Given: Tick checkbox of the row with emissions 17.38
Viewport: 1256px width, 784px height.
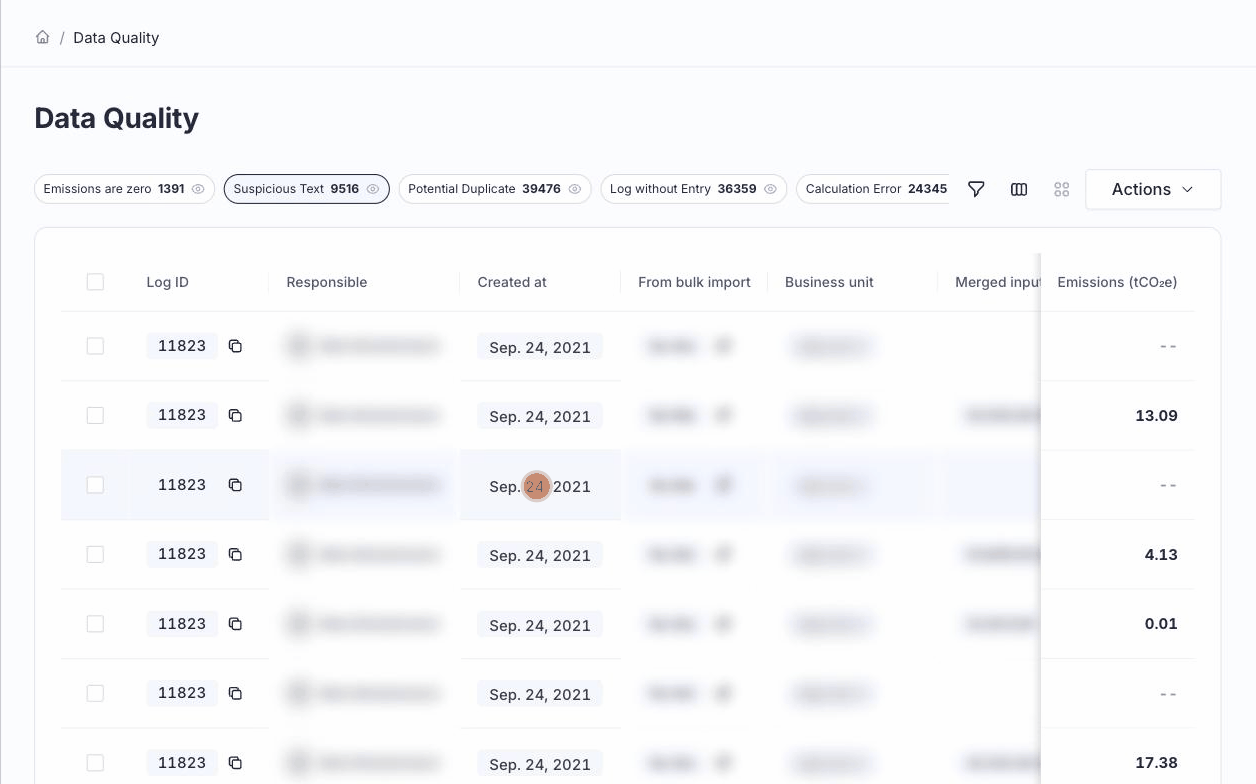Looking at the screenshot, I should 95,763.
